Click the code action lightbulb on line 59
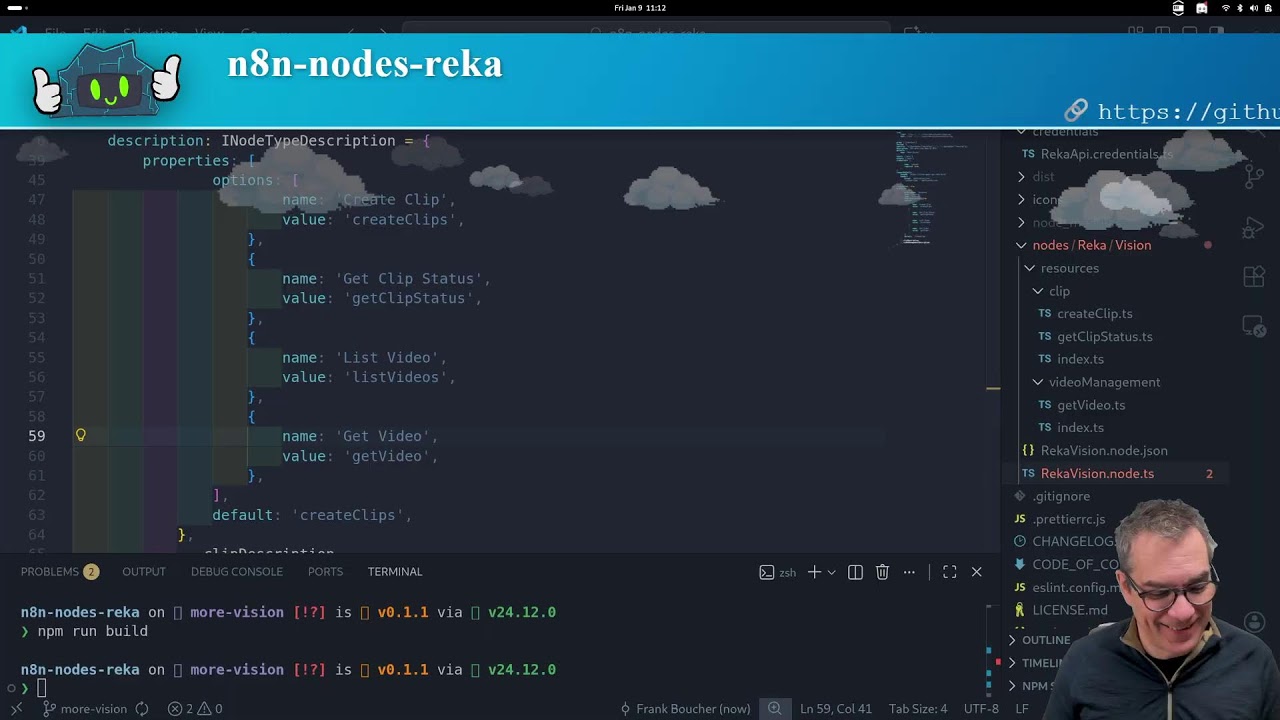Image resolution: width=1280 pixels, height=720 pixels. pos(81,436)
